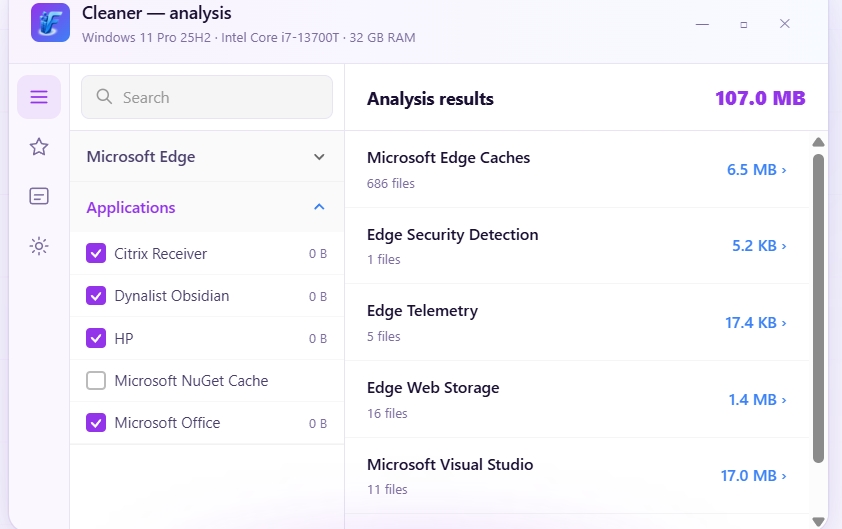Open Microsoft Visual Studio 17.0 MB details
The height and width of the screenshot is (529, 842).
click(x=753, y=476)
